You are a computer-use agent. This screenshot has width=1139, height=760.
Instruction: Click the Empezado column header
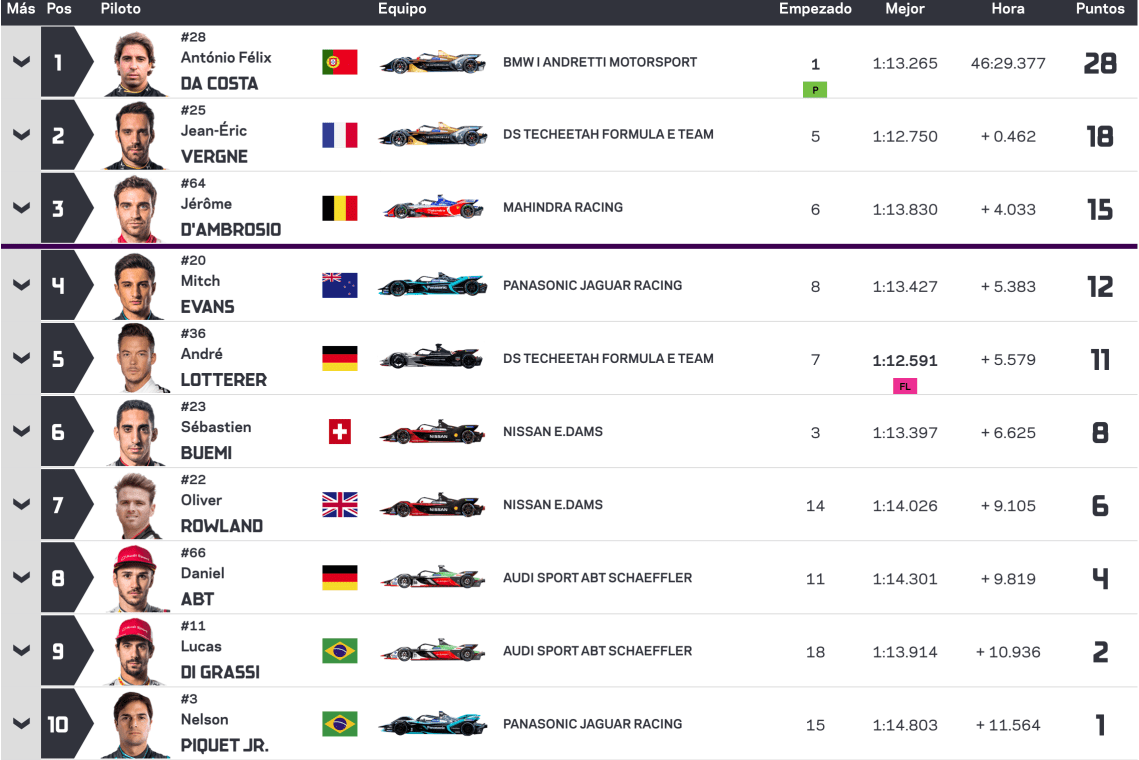(815, 9)
